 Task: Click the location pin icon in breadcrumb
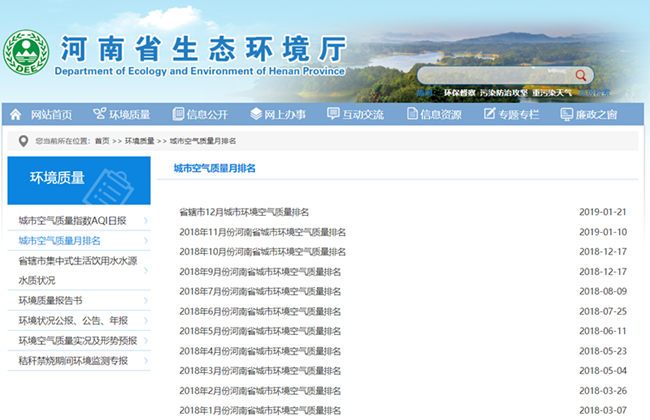click(23, 141)
